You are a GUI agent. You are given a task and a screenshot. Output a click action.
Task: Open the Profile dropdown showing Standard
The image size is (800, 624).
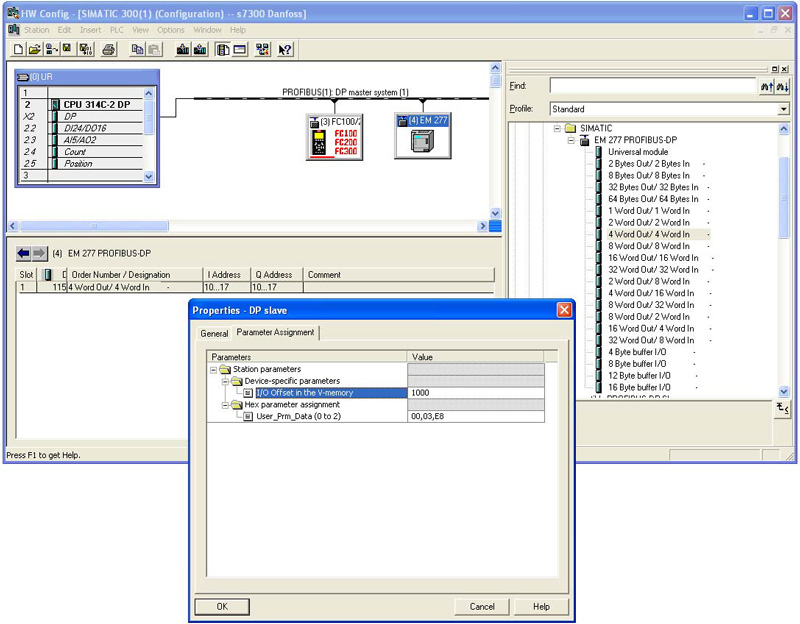coord(783,109)
